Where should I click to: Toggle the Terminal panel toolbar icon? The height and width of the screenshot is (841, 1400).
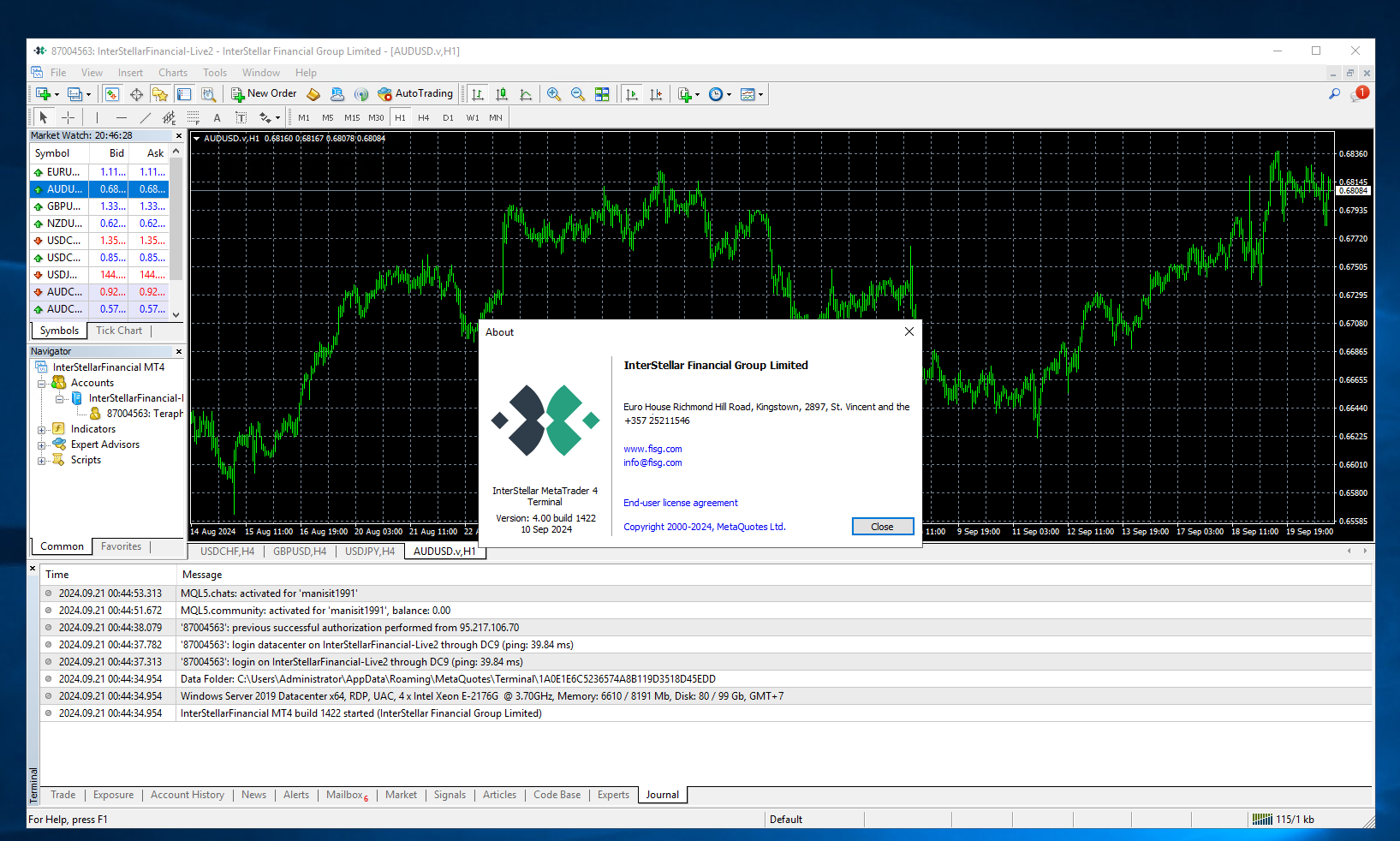(184, 94)
